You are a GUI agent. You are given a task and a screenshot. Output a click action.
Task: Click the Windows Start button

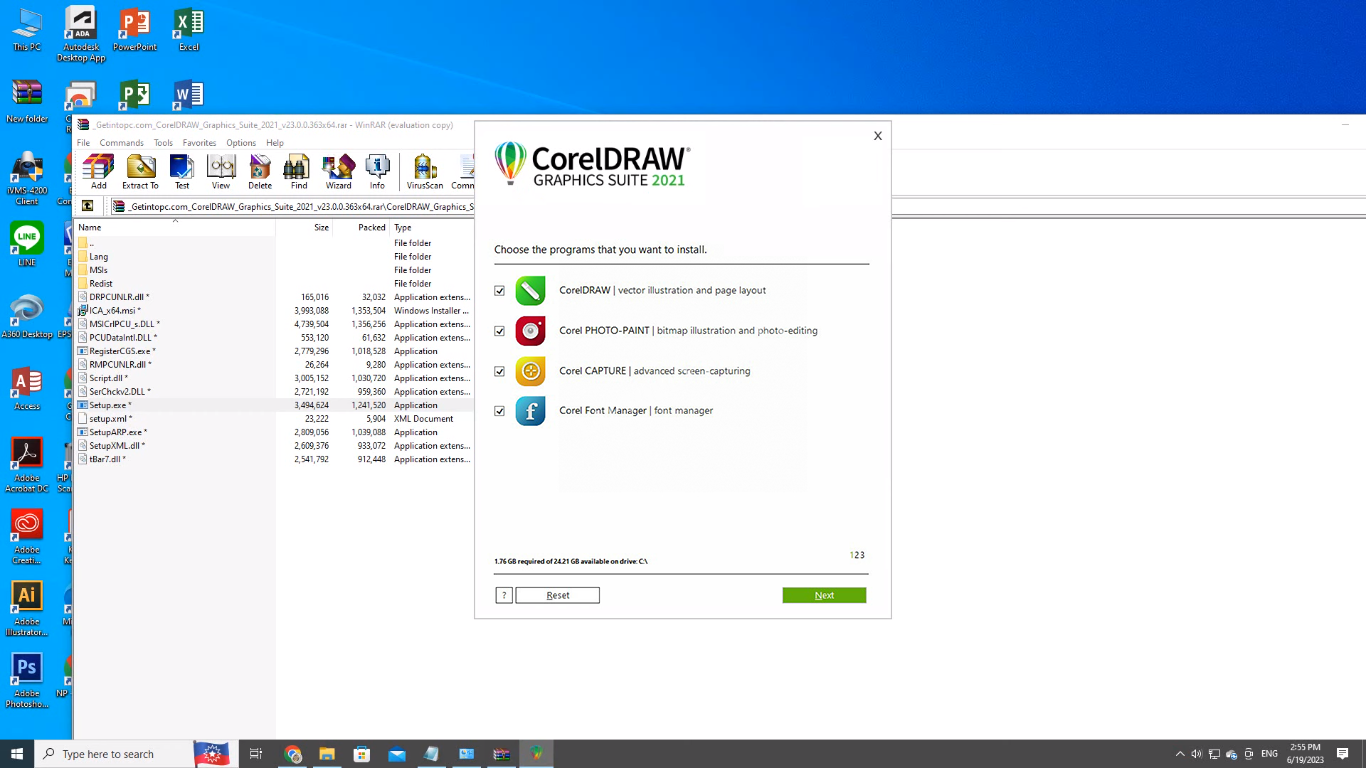pyautogui.click(x=17, y=754)
